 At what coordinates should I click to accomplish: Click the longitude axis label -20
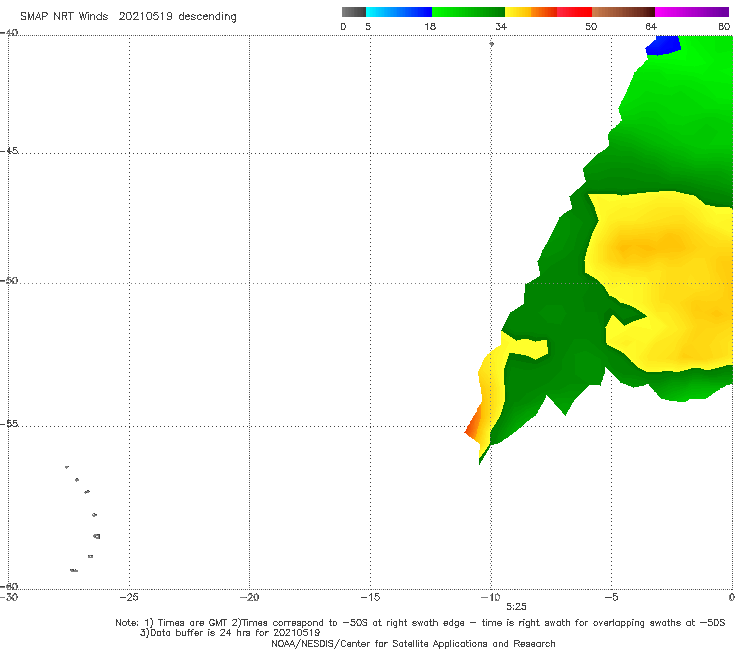pyautogui.click(x=250, y=597)
